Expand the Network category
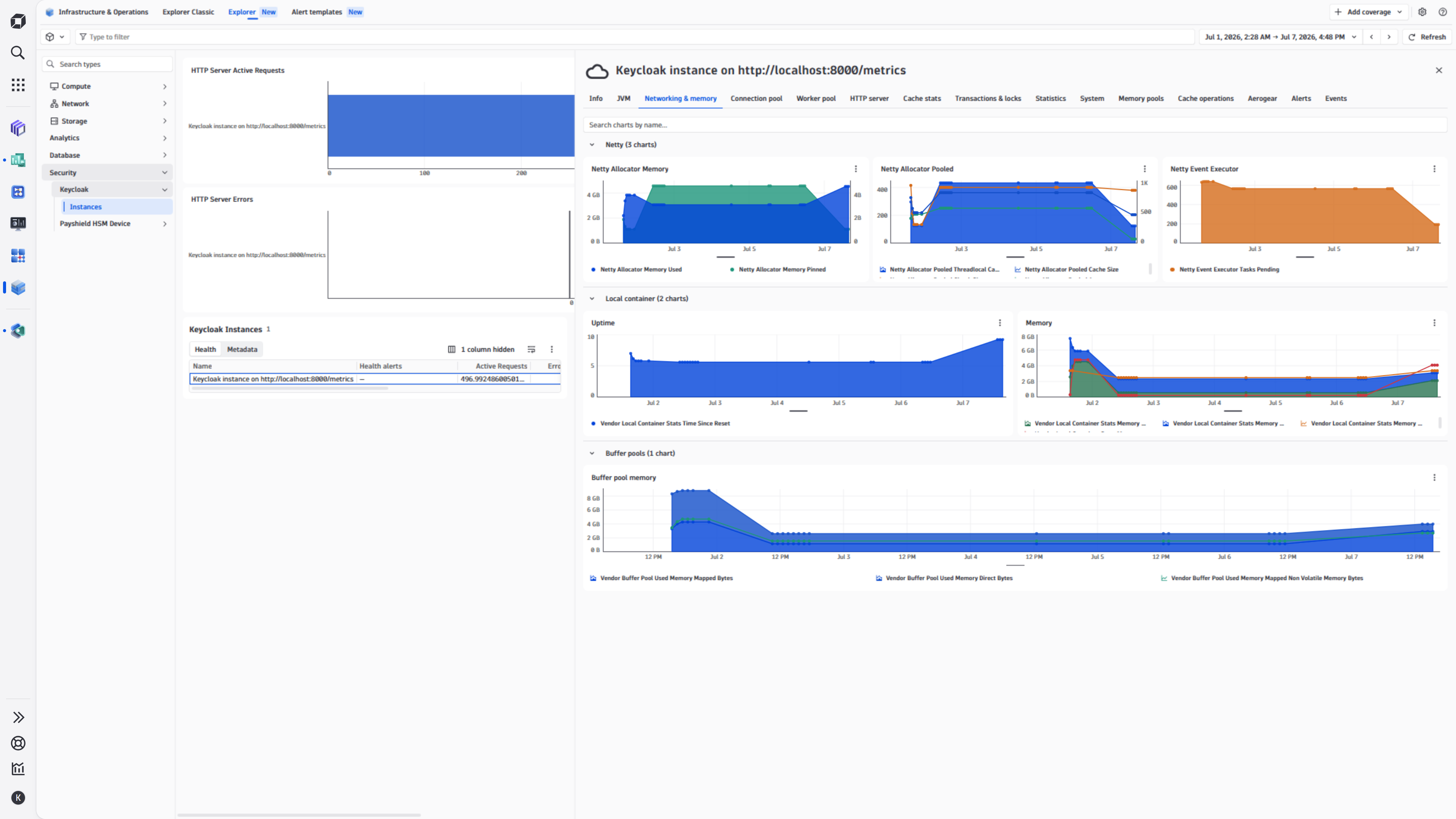This screenshot has height=819, width=1456. [x=107, y=104]
